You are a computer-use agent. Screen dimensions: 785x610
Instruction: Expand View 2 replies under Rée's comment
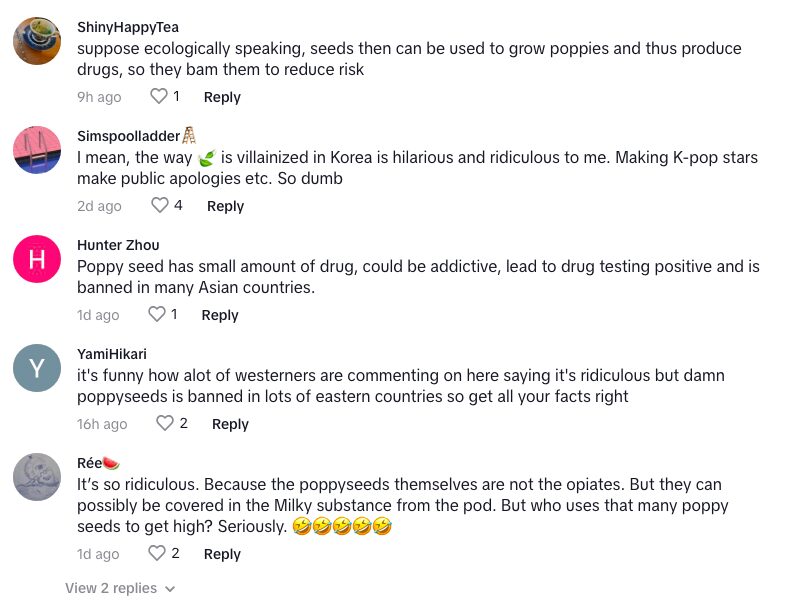coord(120,589)
